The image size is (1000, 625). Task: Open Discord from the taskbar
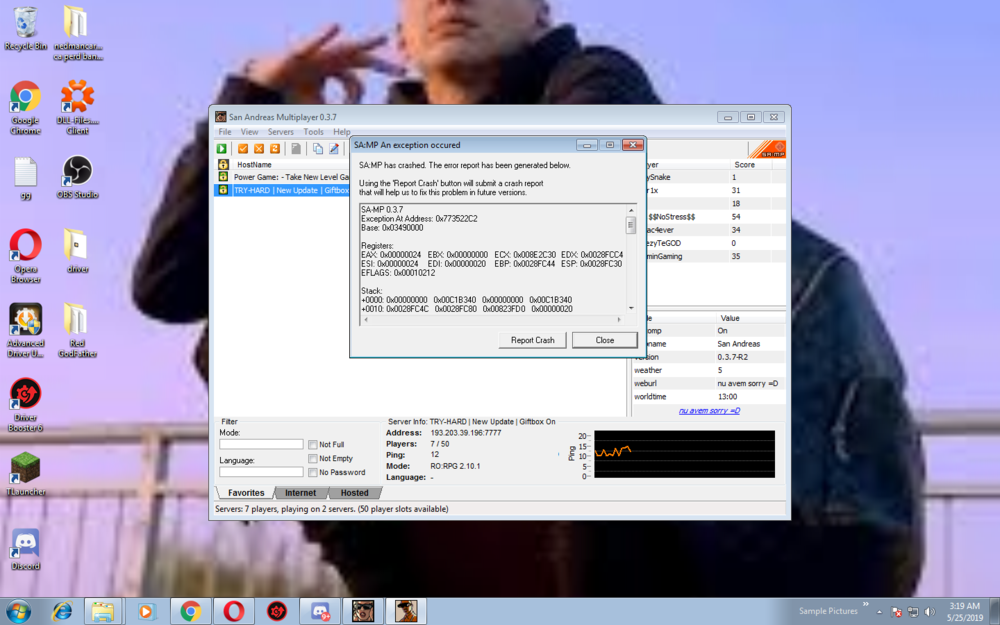click(x=320, y=612)
